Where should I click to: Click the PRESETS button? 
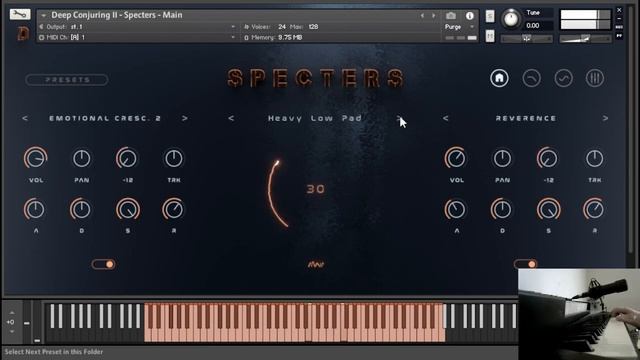67,80
